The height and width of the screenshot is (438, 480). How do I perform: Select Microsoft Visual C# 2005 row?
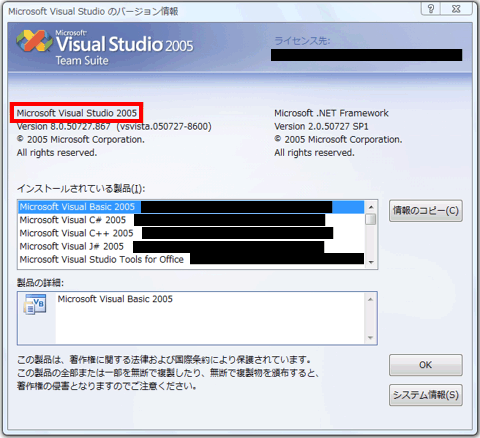pos(191,220)
